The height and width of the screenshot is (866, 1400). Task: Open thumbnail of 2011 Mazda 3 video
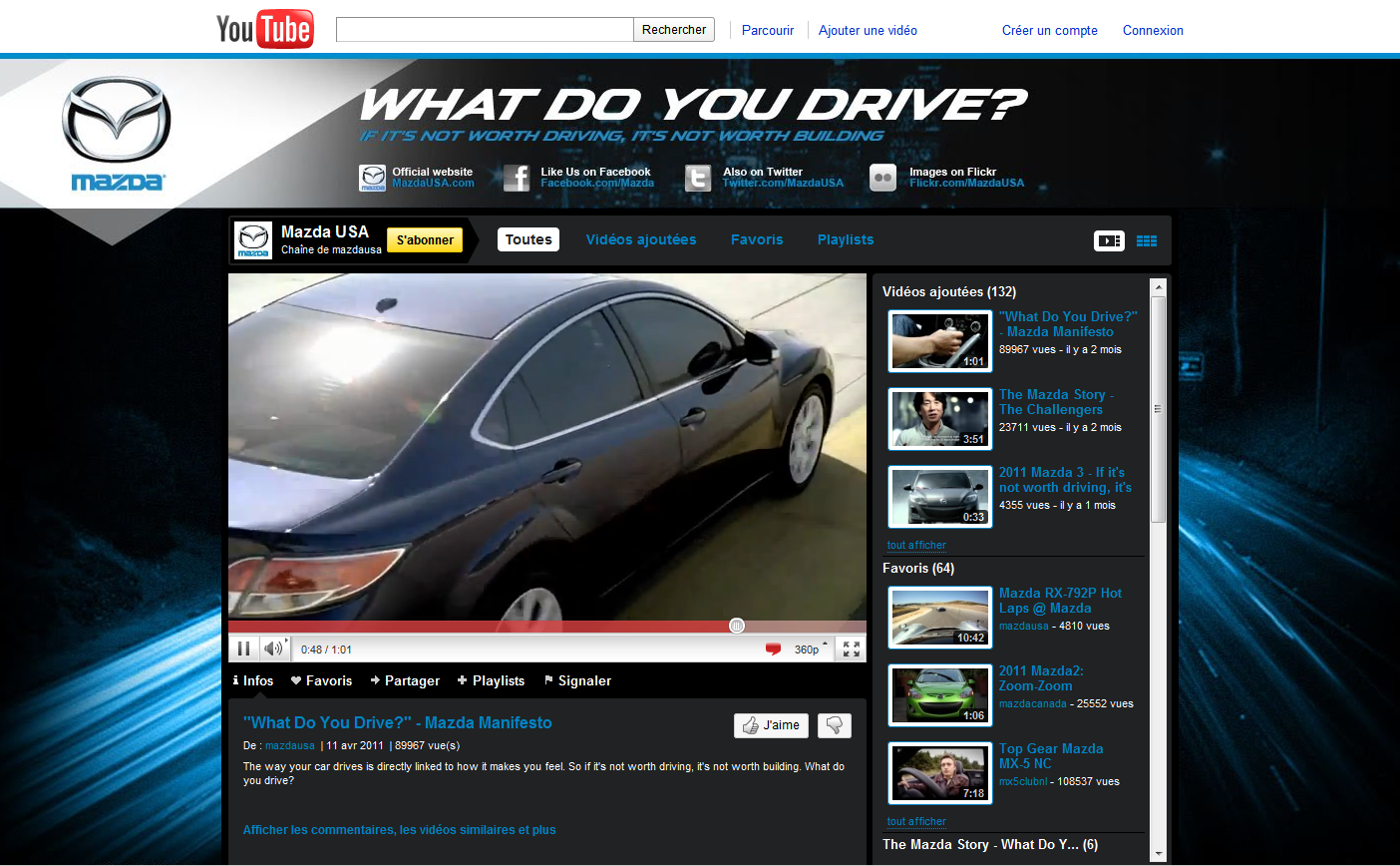[939, 496]
